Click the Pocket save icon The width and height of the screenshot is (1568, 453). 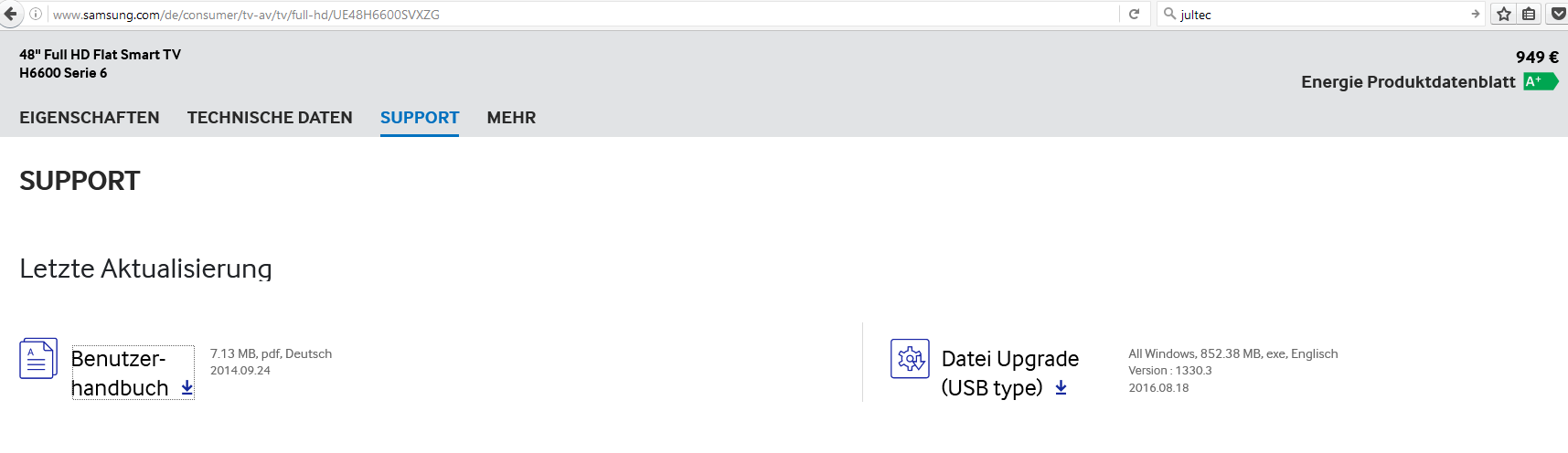[x=1558, y=14]
